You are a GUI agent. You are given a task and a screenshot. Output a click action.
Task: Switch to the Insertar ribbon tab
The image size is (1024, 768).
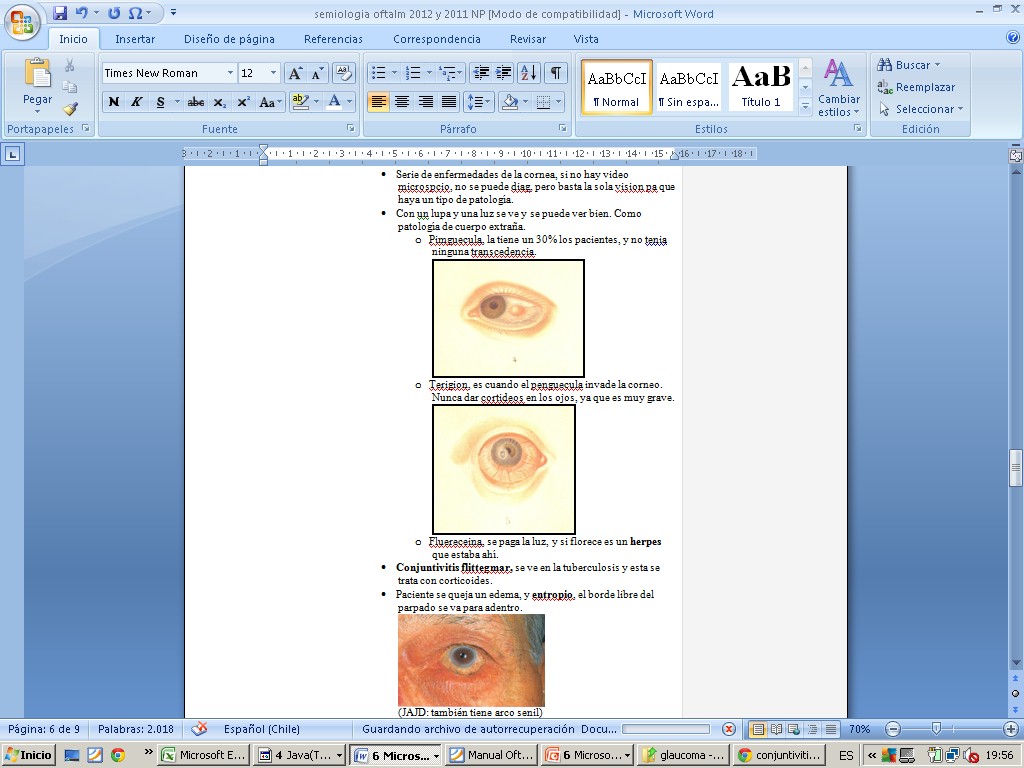point(135,39)
